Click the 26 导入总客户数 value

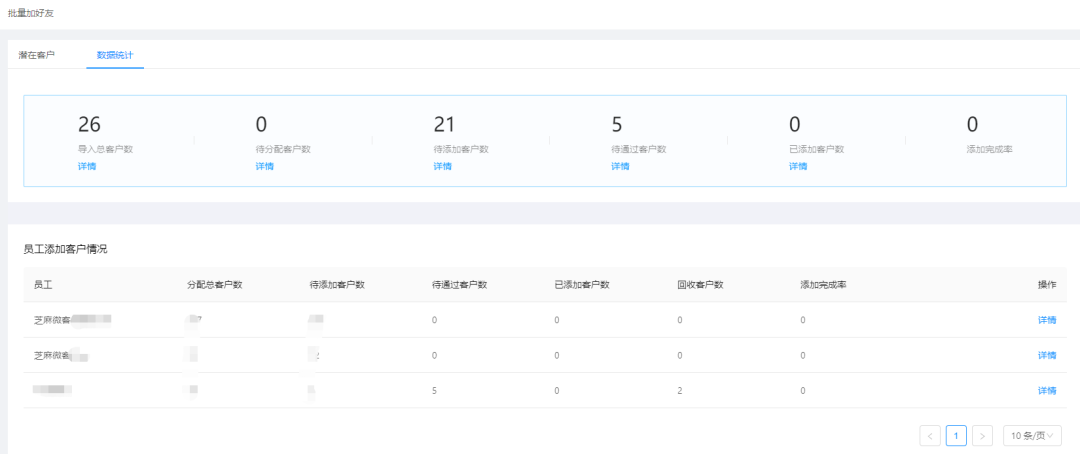pyautogui.click(x=90, y=124)
